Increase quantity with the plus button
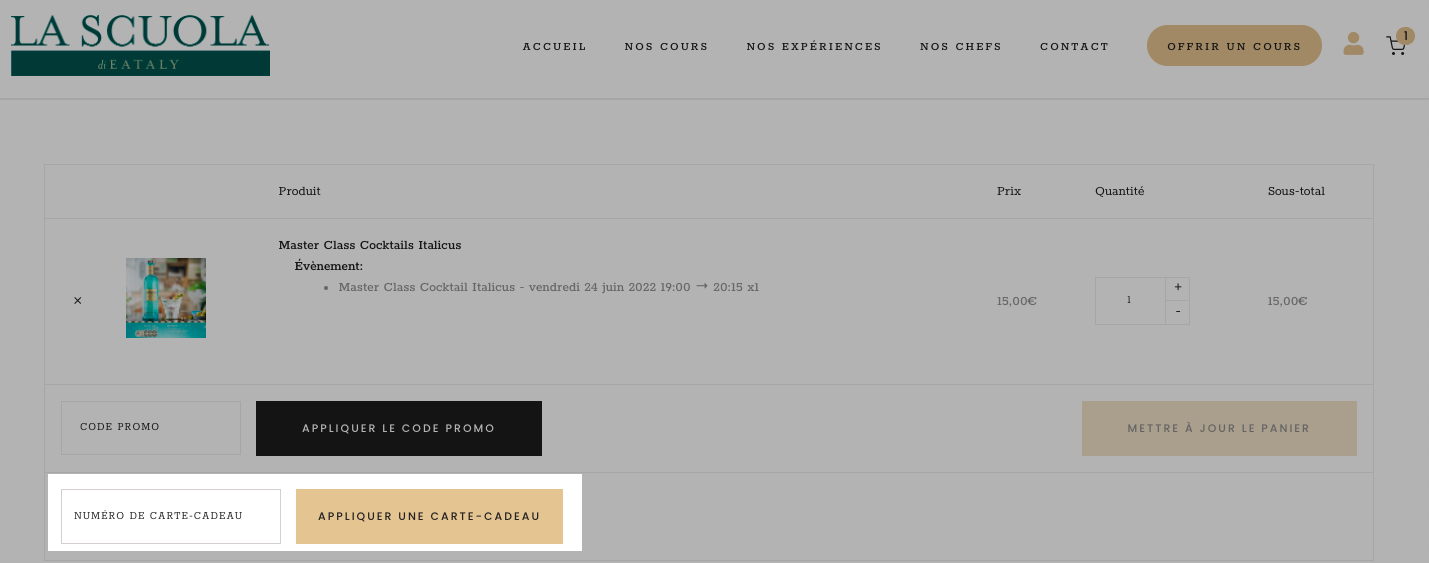1429x563 pixels. pyautogui.click(x=1178, y=288)
